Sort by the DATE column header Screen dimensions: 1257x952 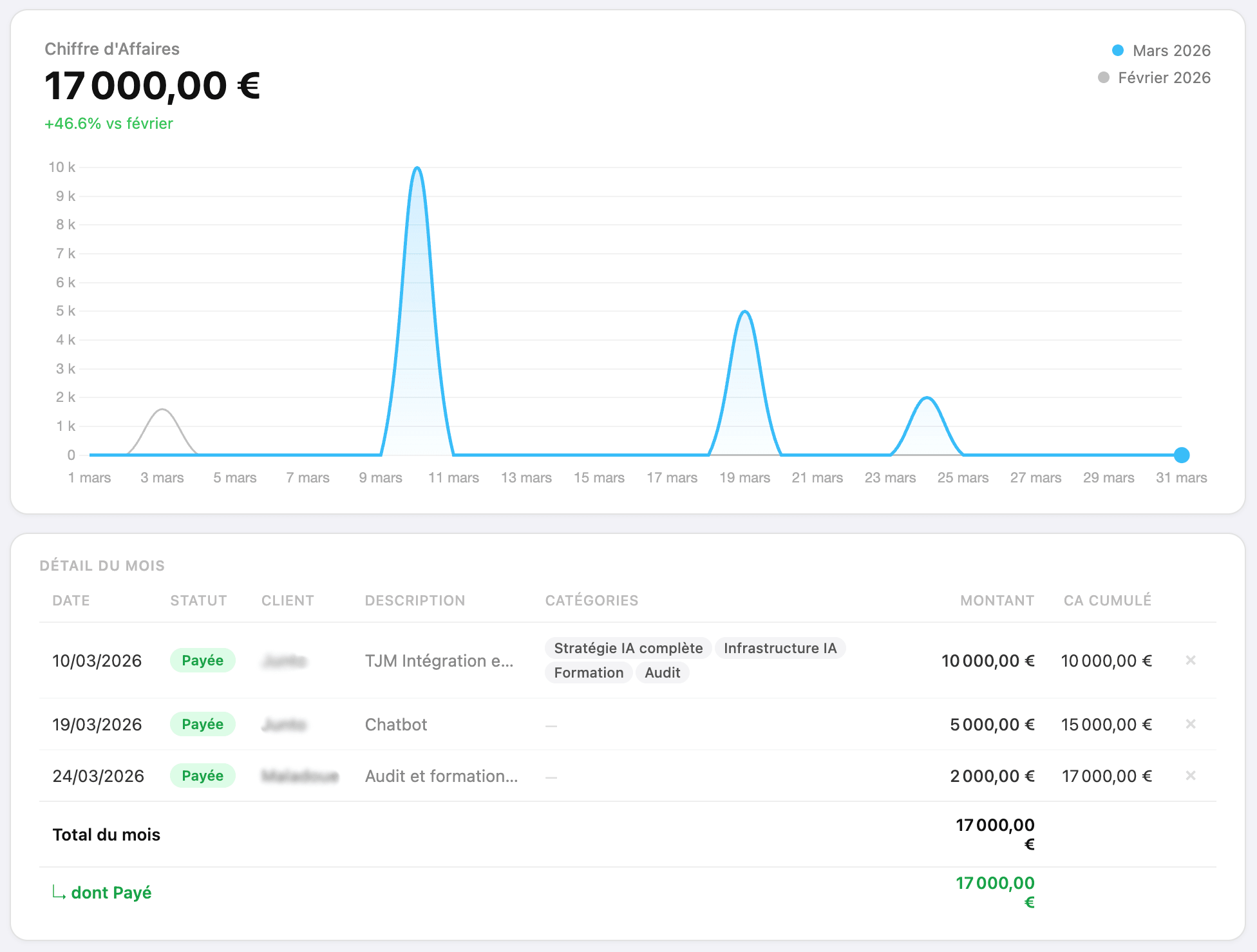(x=71, y=601)
